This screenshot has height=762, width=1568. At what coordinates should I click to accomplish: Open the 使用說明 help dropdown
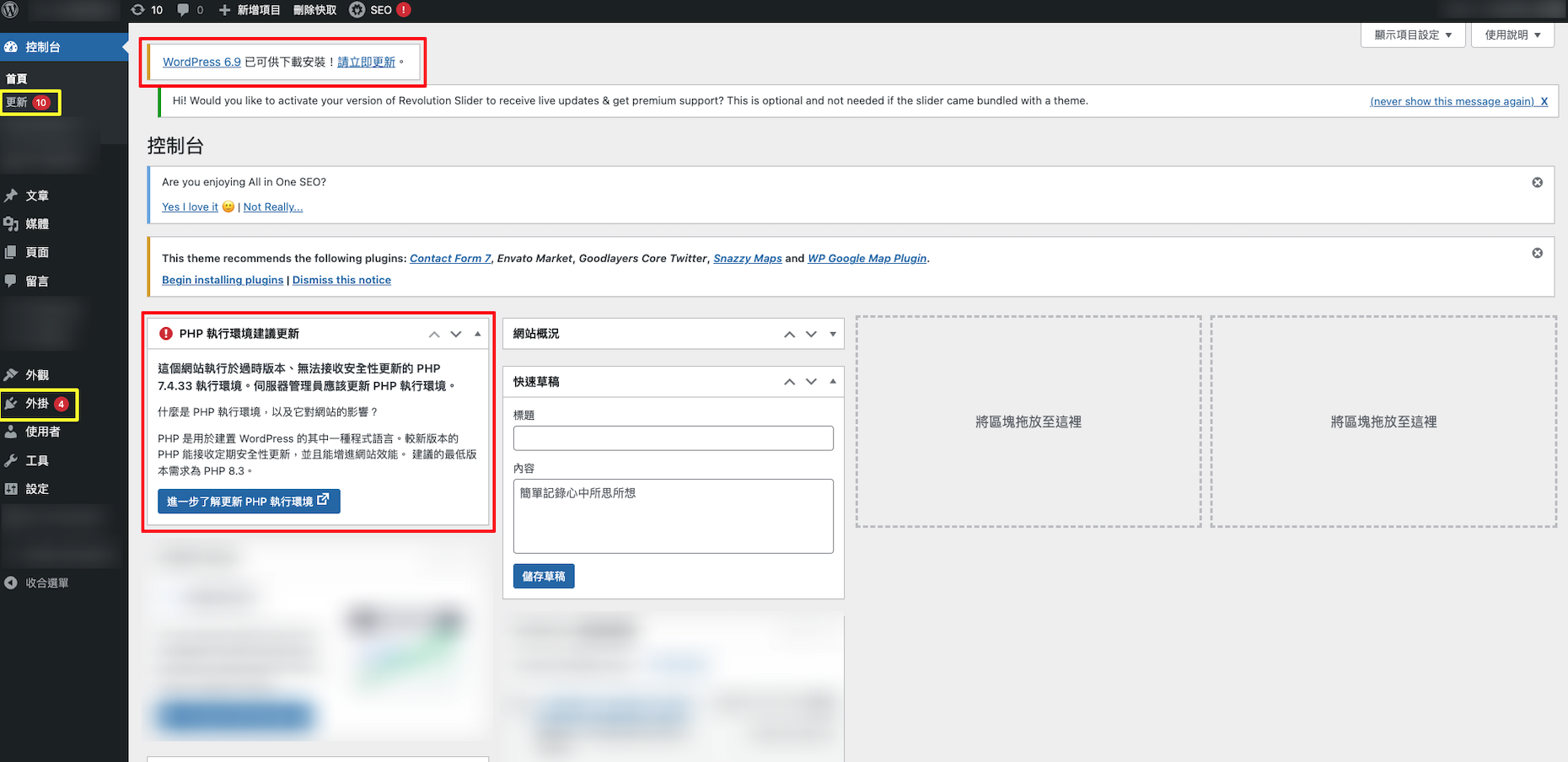pyautogui.click(x=1512, y=35)
